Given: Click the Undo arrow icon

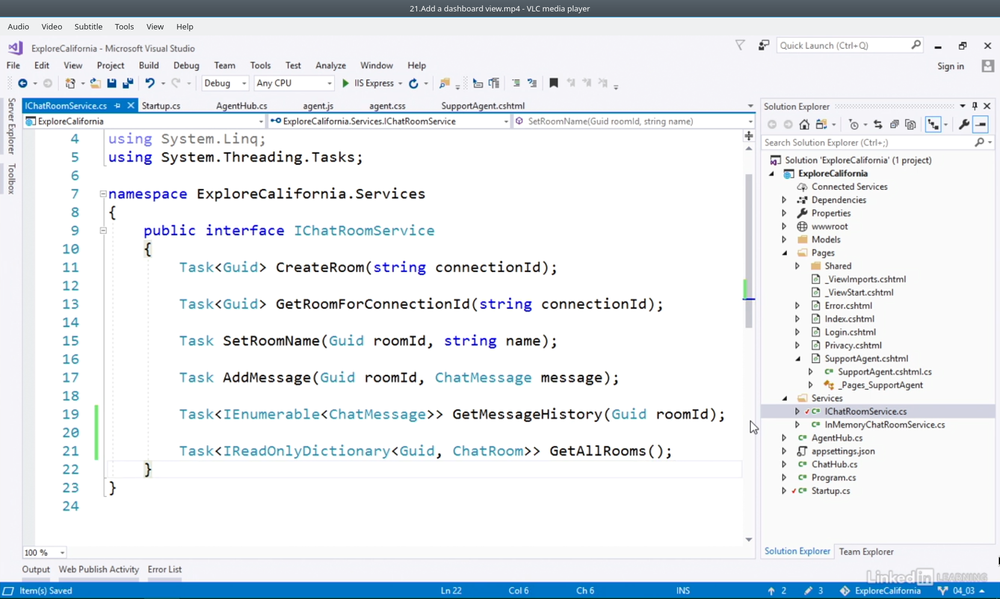Looking at the screenshot, I should click(x=150, y=84).
